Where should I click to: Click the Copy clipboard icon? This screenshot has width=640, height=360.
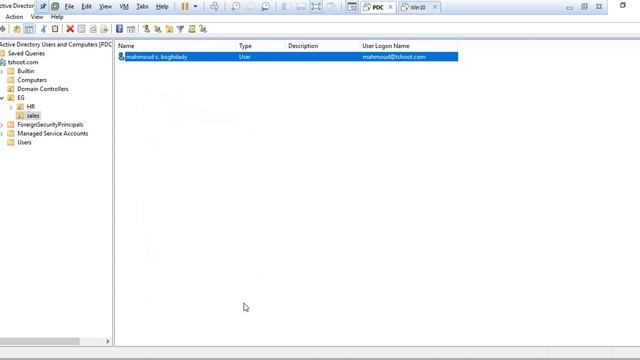[x=55, y=29]
